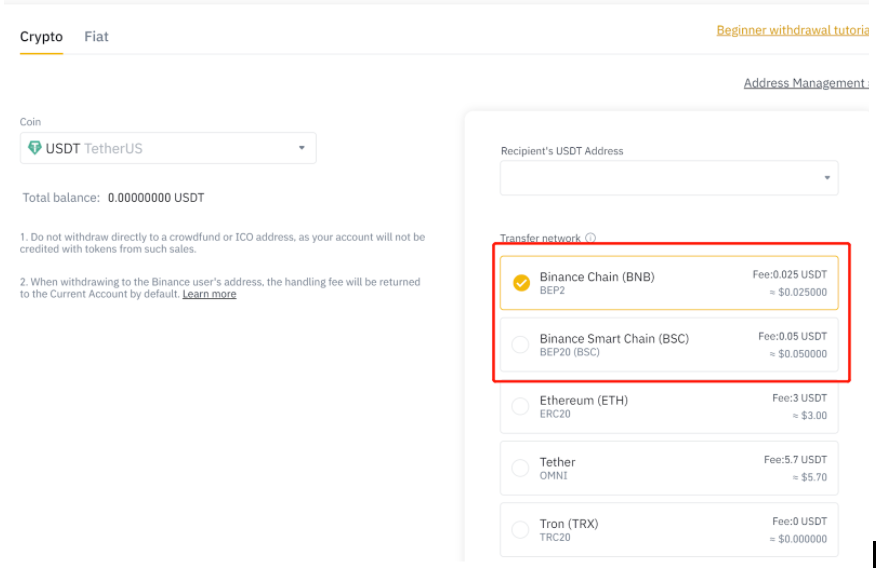This screenshot has height=583, width=885.
Task: Click the Fee:3 USDT Ethereum option row
Action: click(669, 406)
